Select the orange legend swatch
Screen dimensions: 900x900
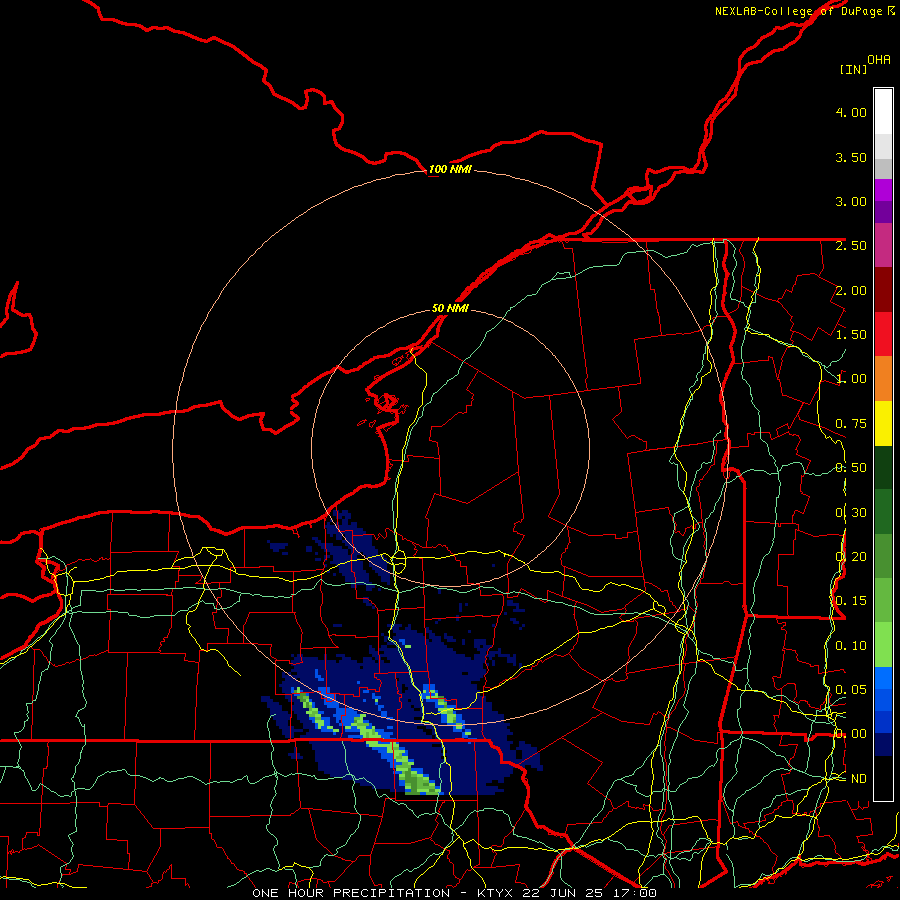[883, 378]
